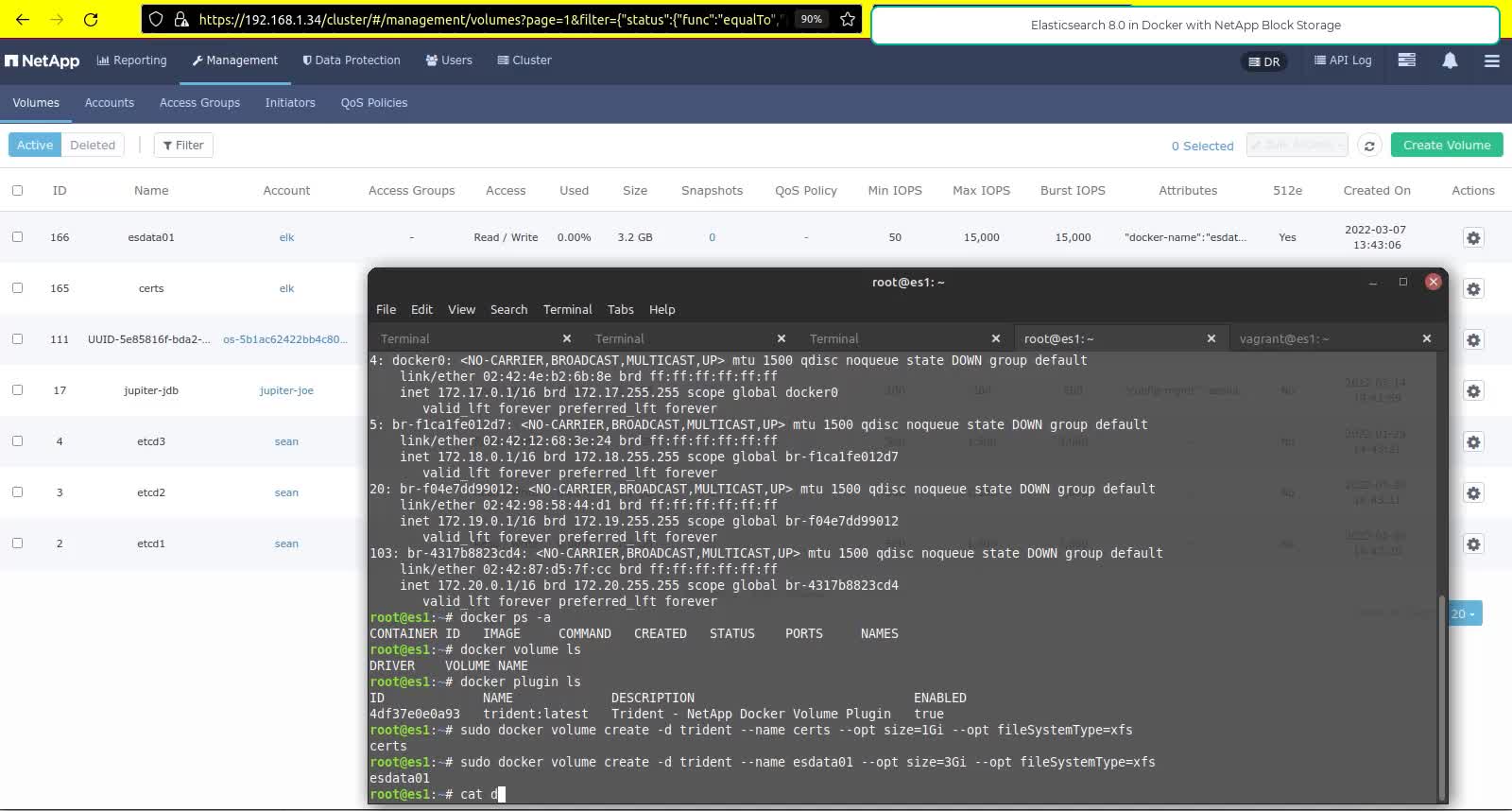
Task: Open the Filter options
Action: (183, 145)
